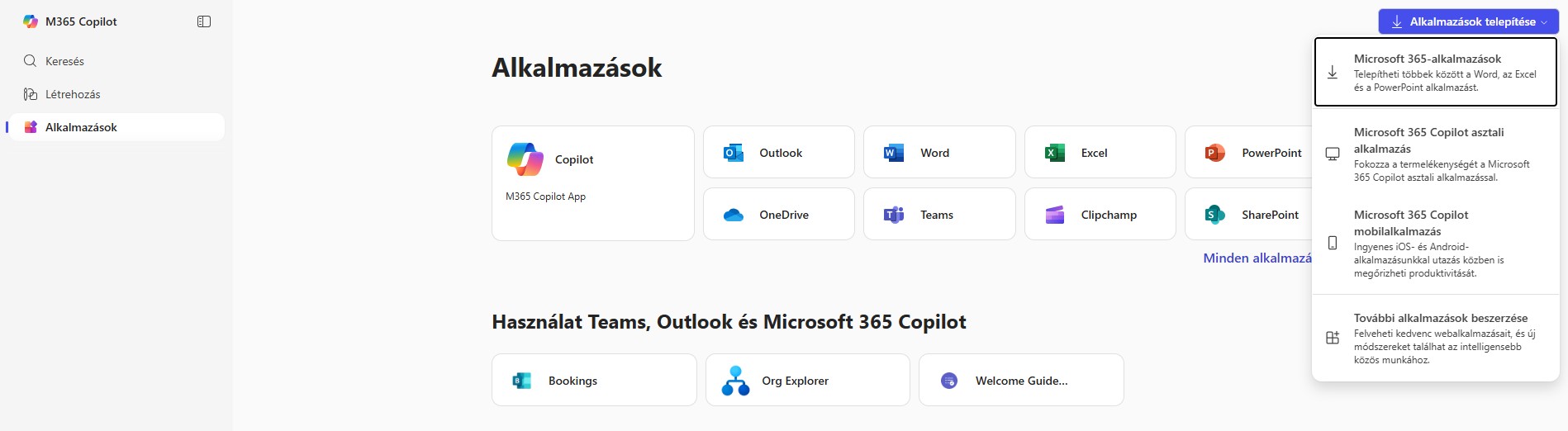
Task: Open Létrehozás in the sidebar
Action: (x=73, y=94)
